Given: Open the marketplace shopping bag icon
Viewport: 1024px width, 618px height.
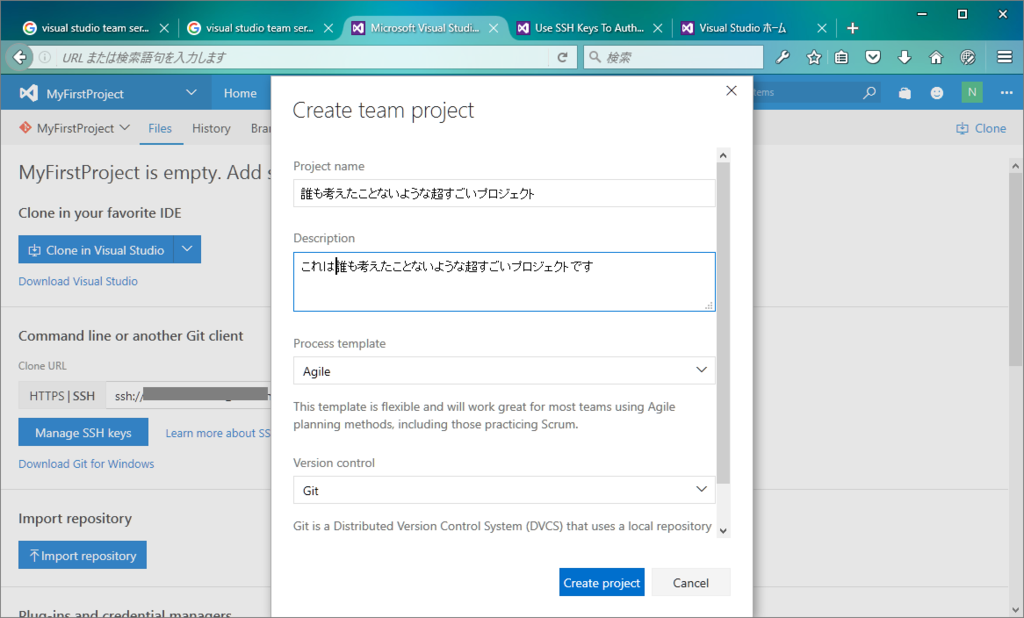Looking at the screenshot, I should (x=904, y=93).
